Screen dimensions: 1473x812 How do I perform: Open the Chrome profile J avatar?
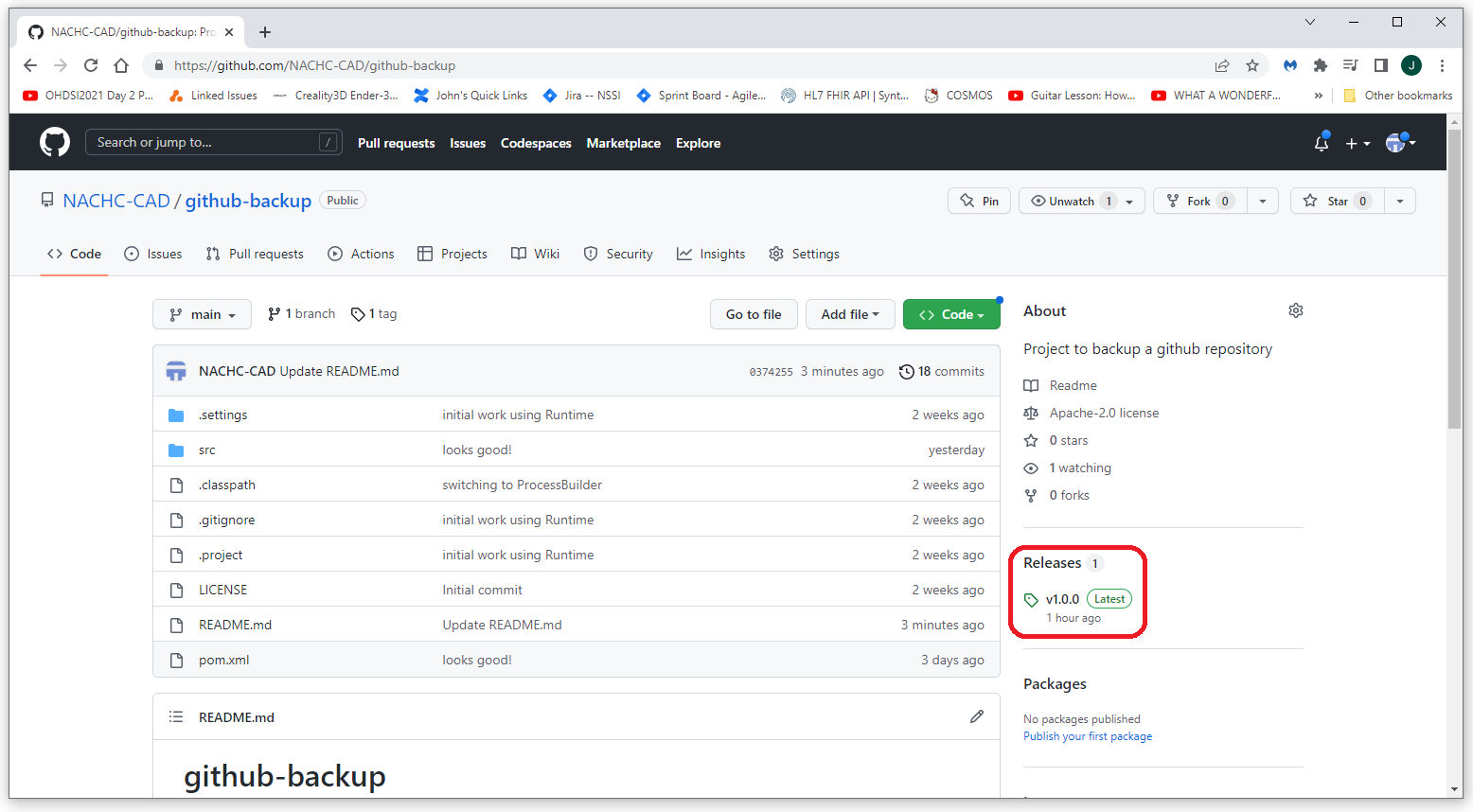(1411, 65)
